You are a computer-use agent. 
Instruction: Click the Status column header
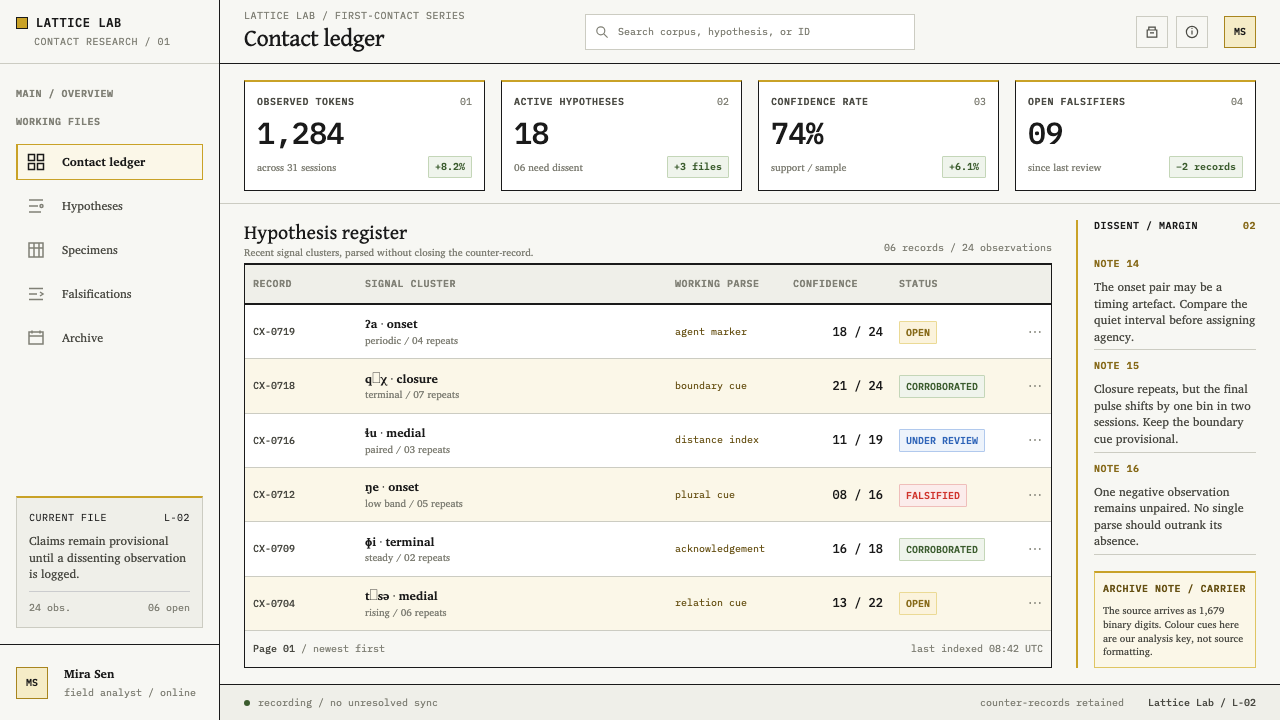point(918,284)
